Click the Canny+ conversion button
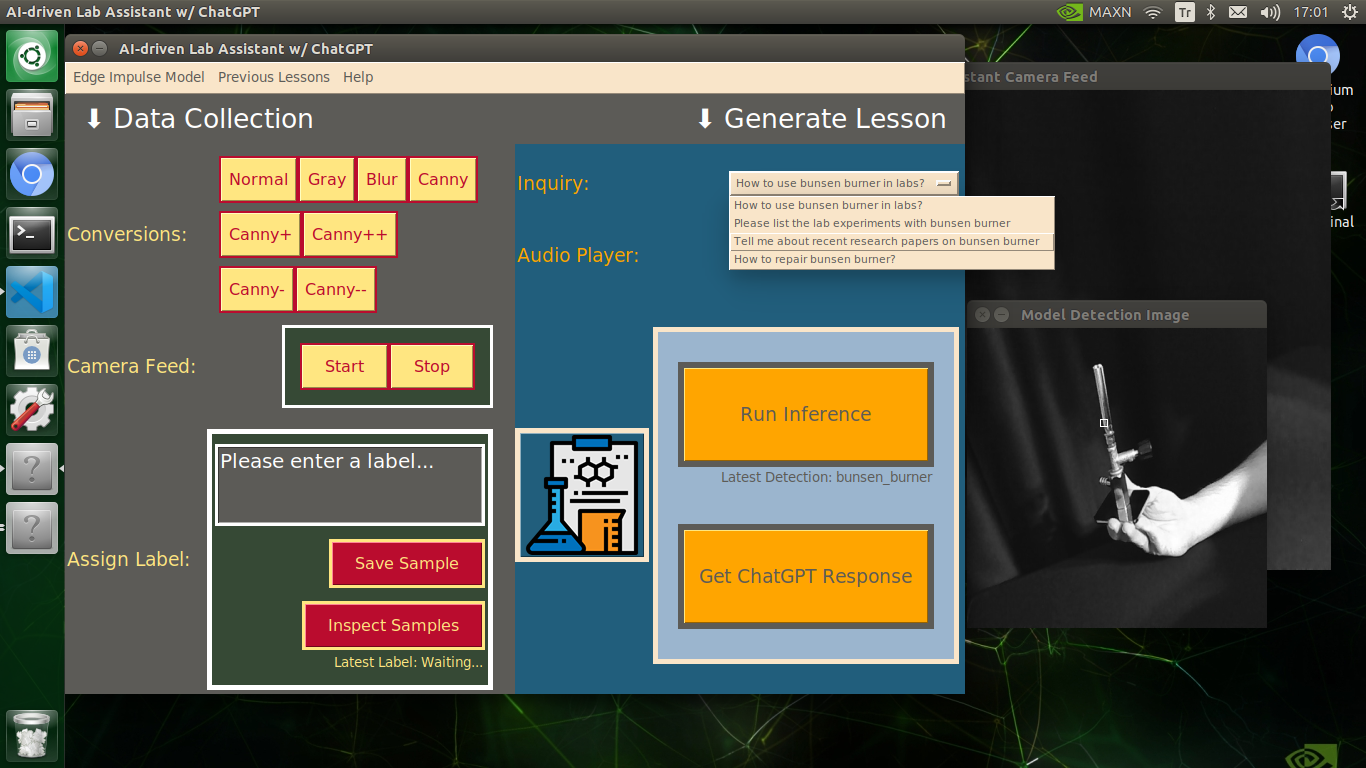The image size is (1366, 768). (x=260, y=234)
